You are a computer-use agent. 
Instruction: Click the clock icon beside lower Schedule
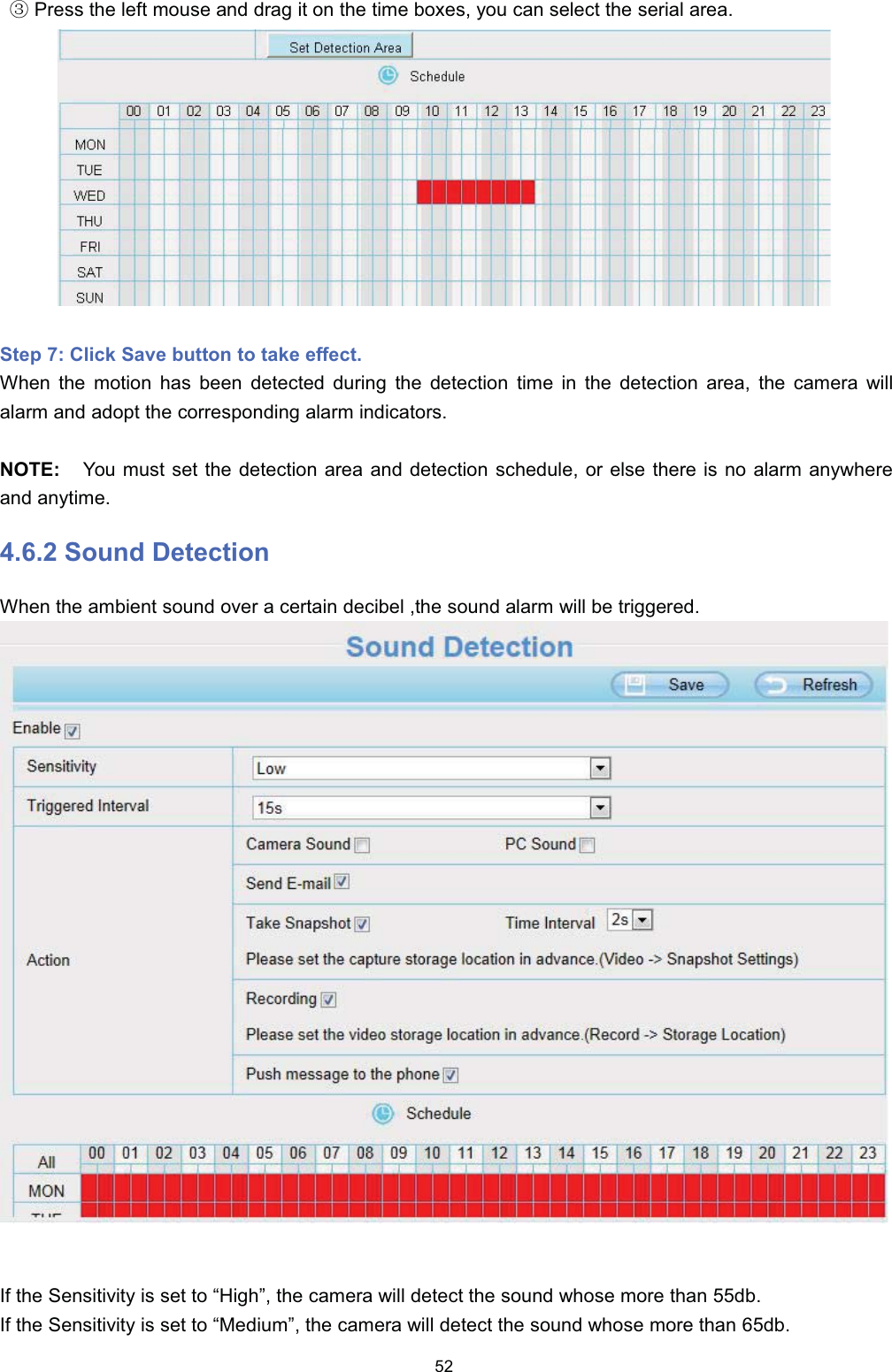[382, 1114]
